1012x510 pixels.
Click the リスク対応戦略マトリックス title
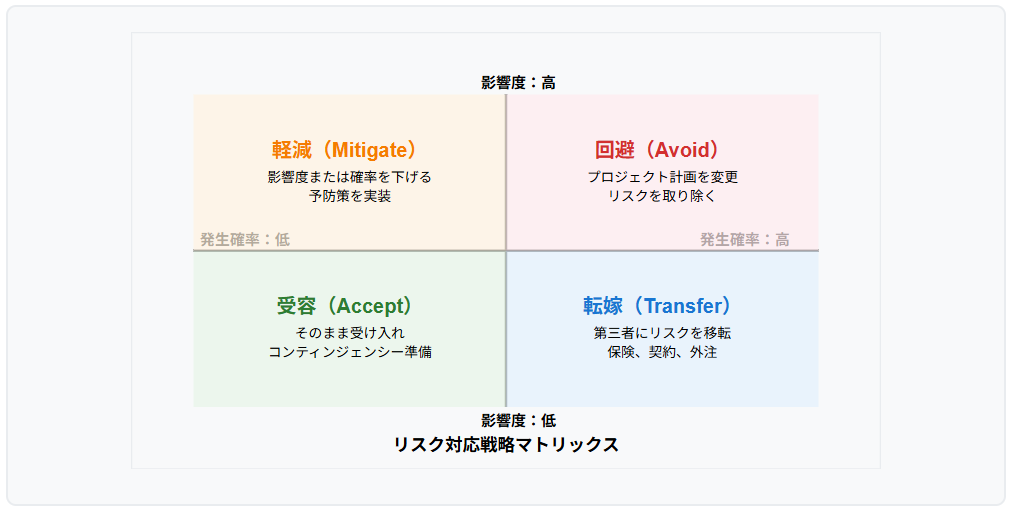[506, 445]
